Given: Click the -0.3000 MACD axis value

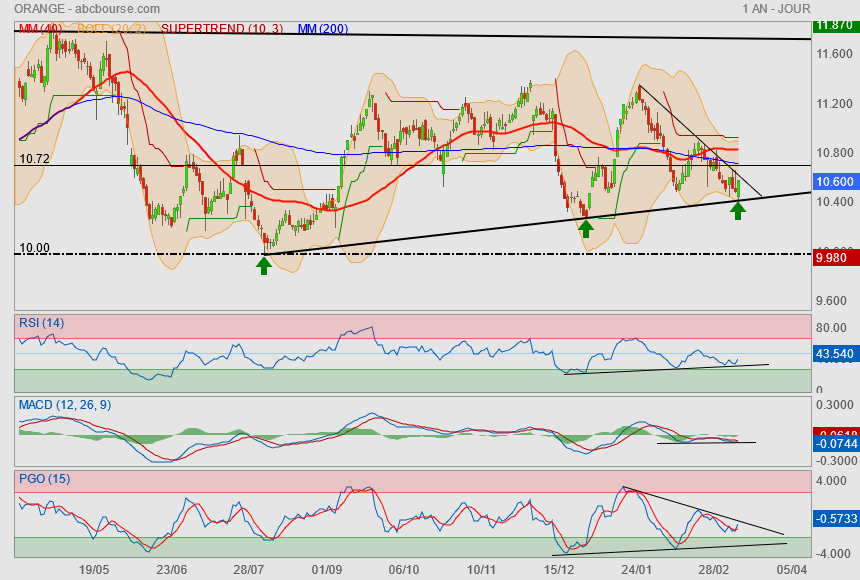Looking at the screenshot, I should (x=836, y=461).
